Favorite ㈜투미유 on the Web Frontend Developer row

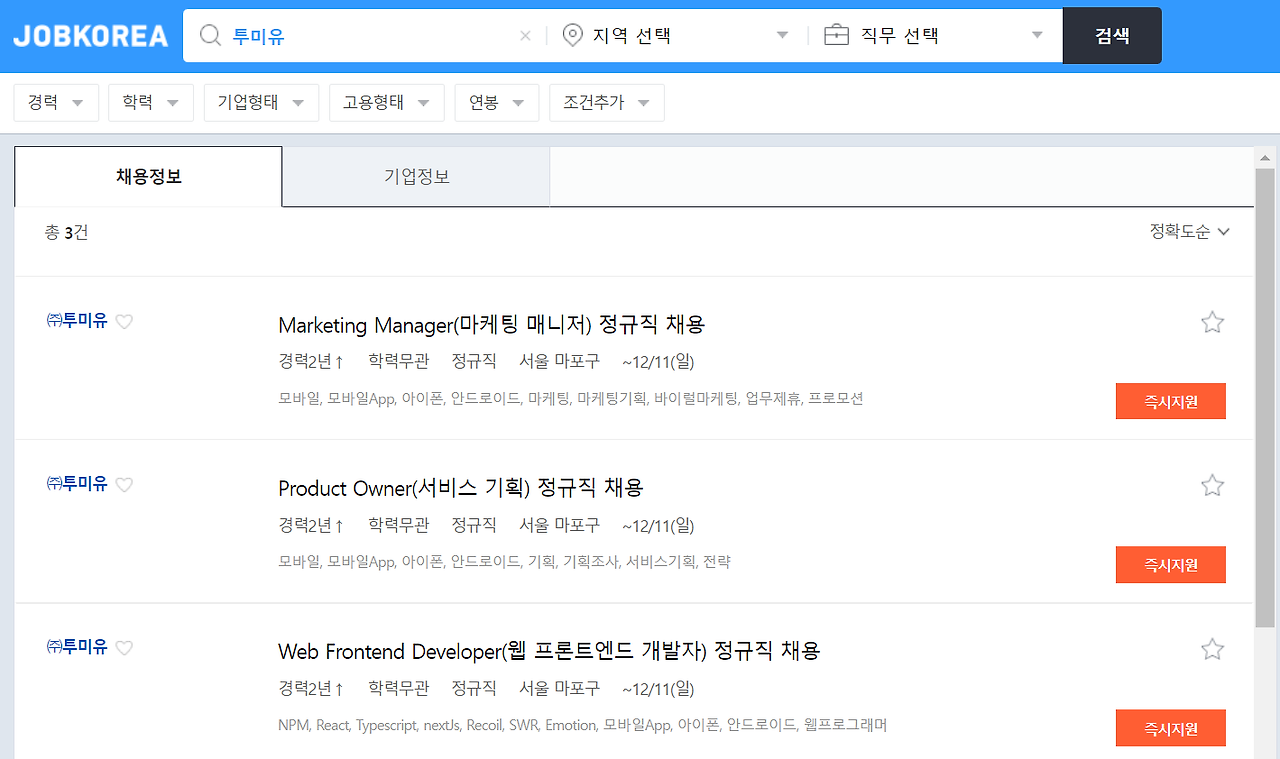coord(124,647)
